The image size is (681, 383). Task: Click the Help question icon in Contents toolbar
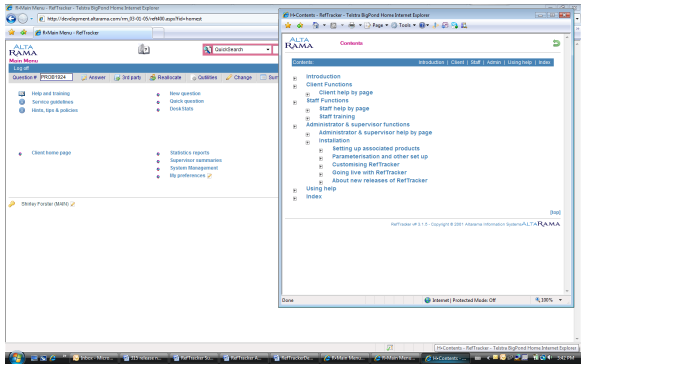pos(422,26)
